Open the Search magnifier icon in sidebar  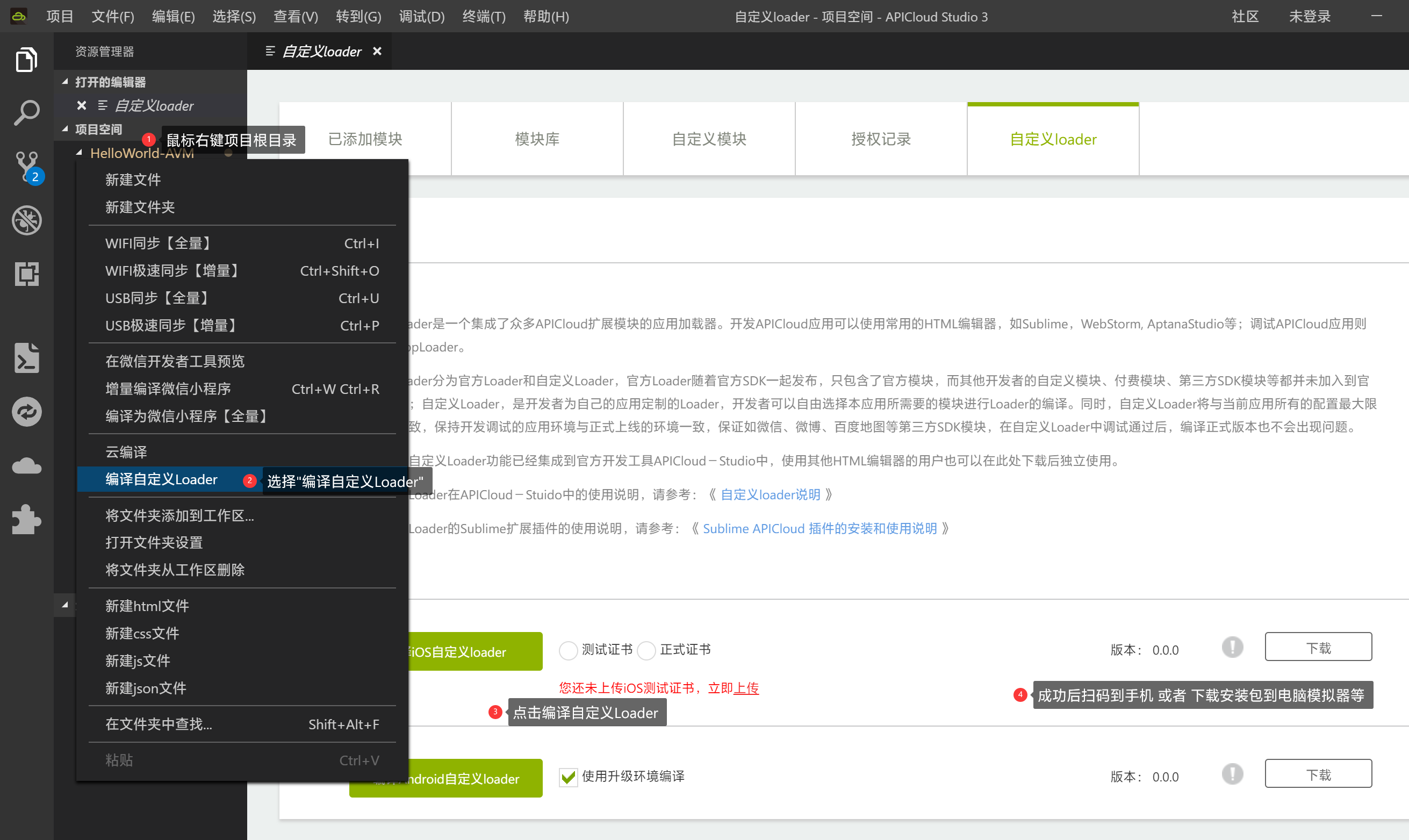coord(26,113)
